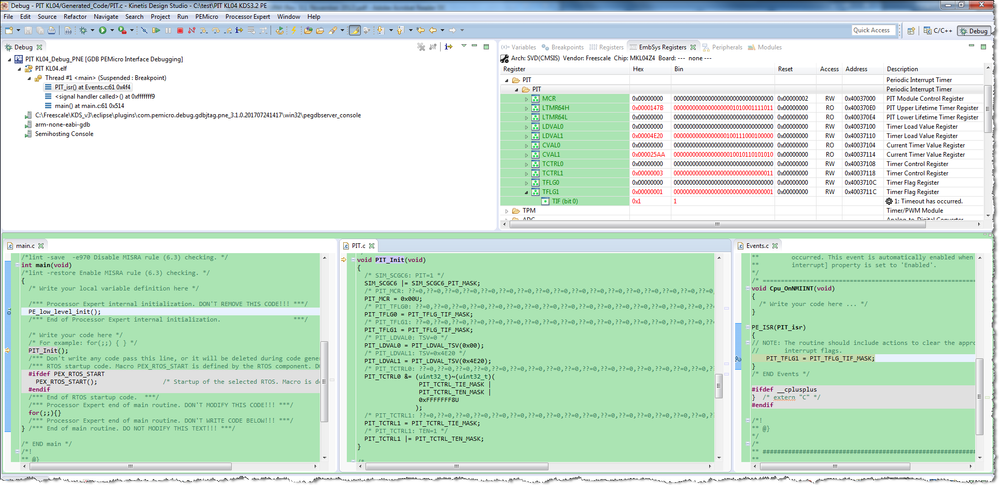Click the red Terminate debug icon
This screenshot has height=485, width=999.
click(x=179, y=31)
